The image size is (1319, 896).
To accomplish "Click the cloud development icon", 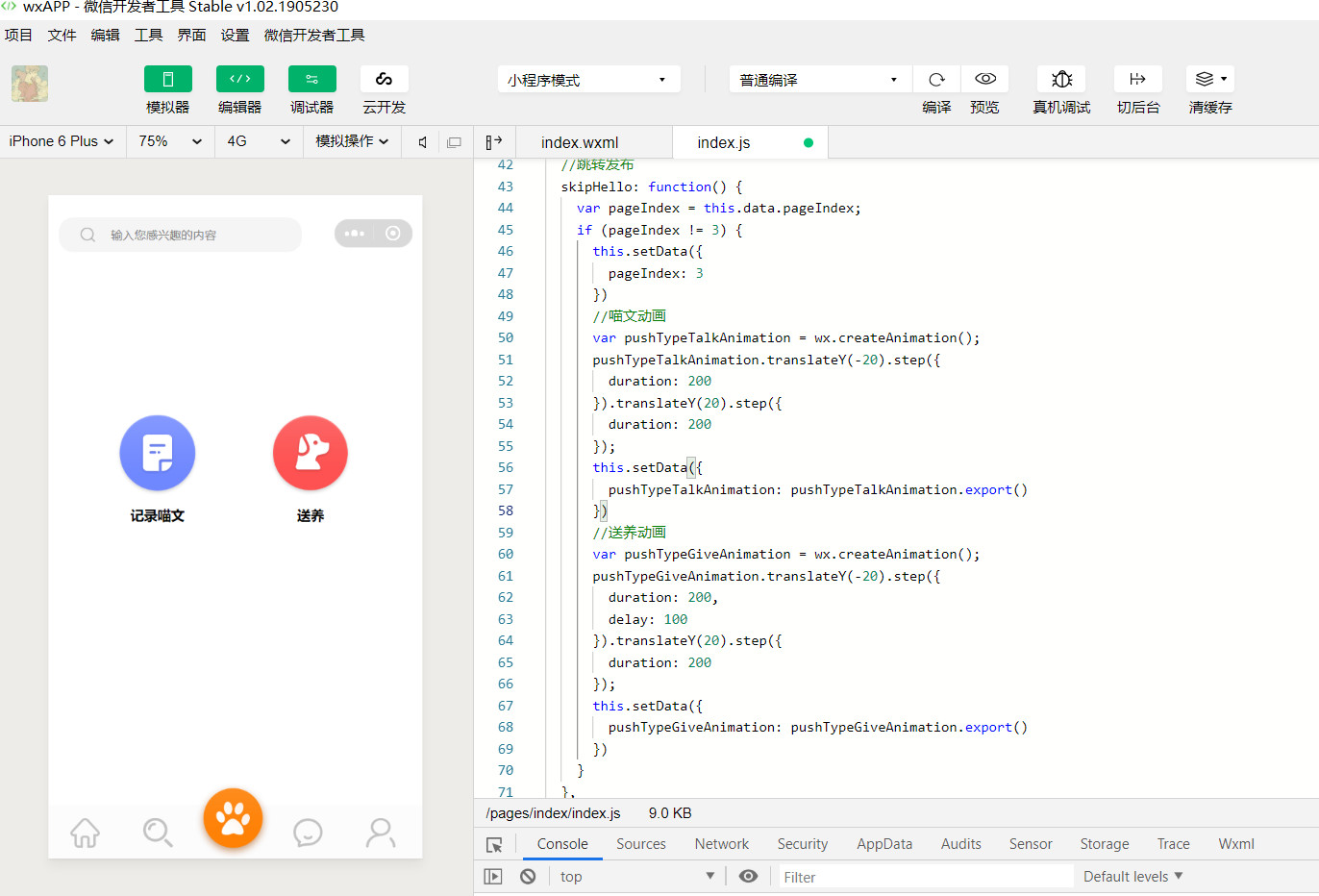I will pyautogui.click(x=384, y=80).
